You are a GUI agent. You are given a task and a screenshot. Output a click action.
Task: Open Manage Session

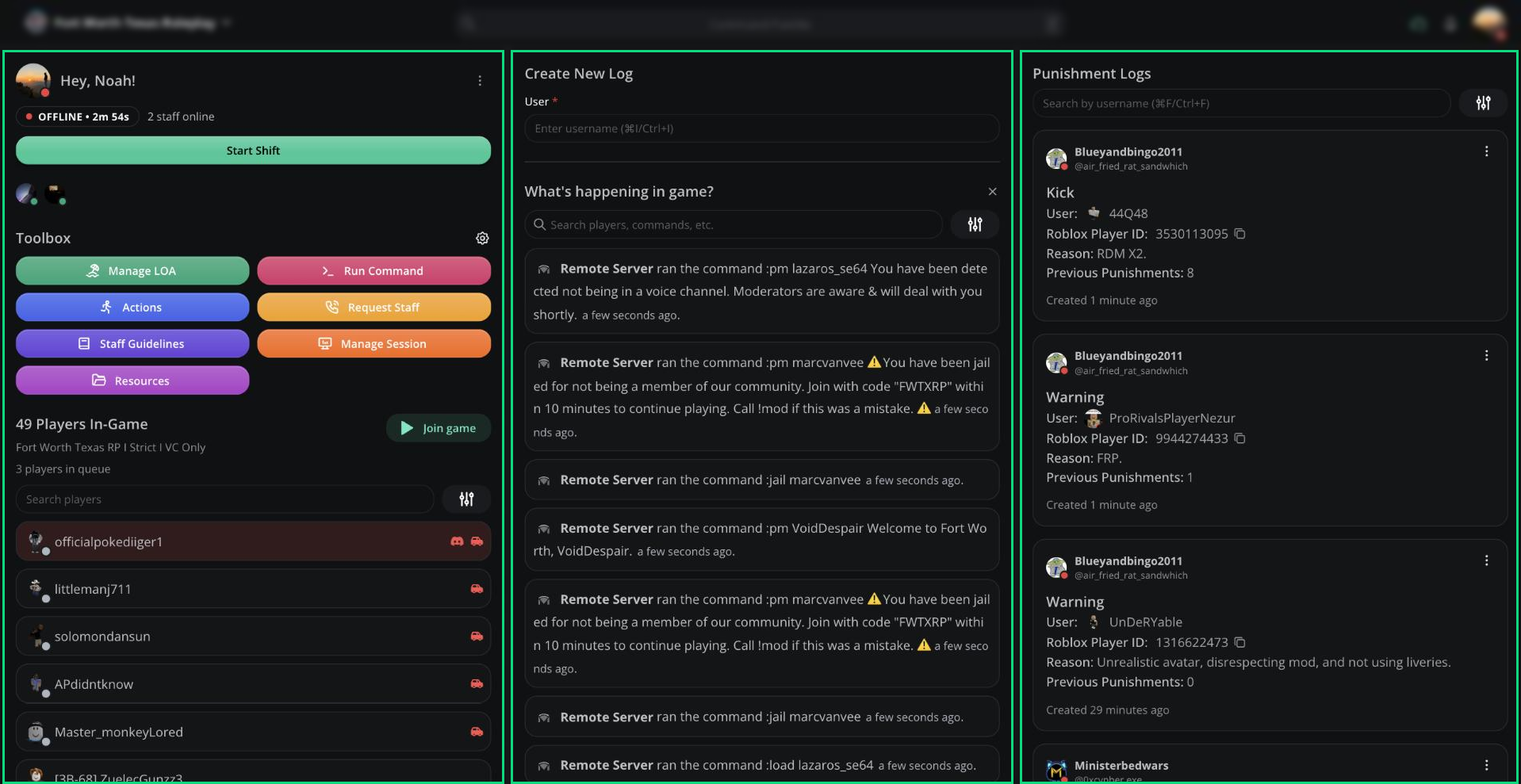pyautogui.click(x=374, y=344)
